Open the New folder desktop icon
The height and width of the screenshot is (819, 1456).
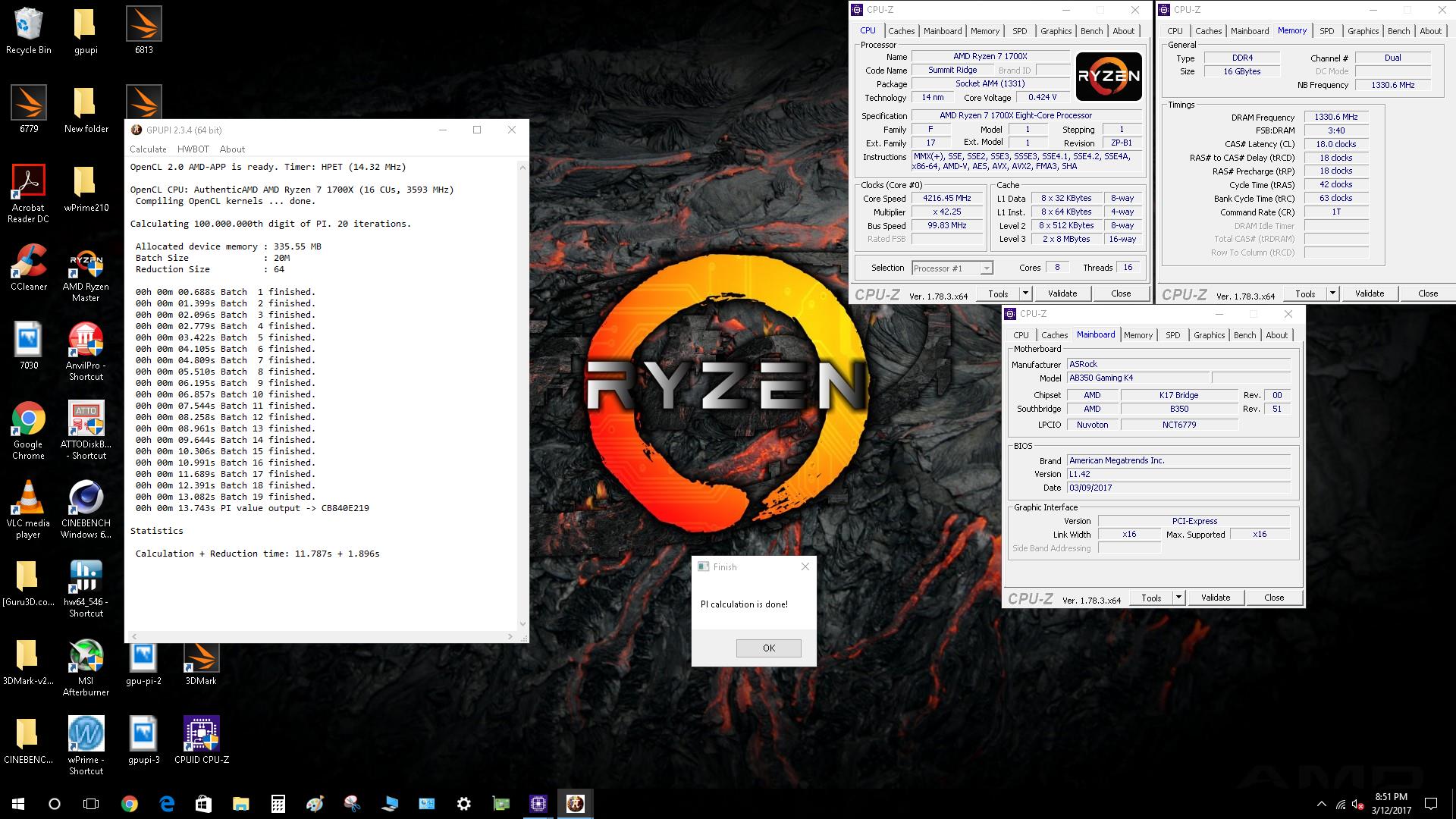pyautogui.click(x=86, y=110)
